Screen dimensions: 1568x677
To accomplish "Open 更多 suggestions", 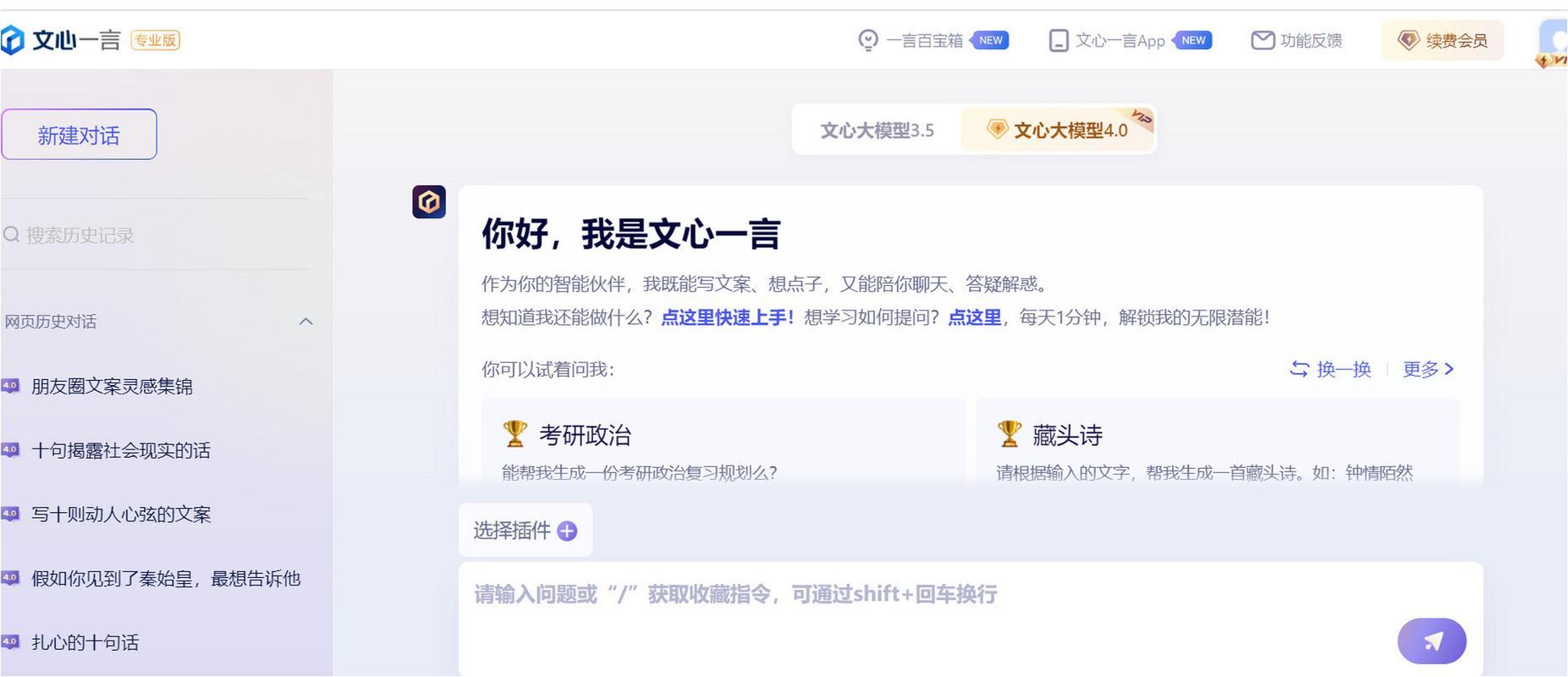I will [x=1428, y=370].
